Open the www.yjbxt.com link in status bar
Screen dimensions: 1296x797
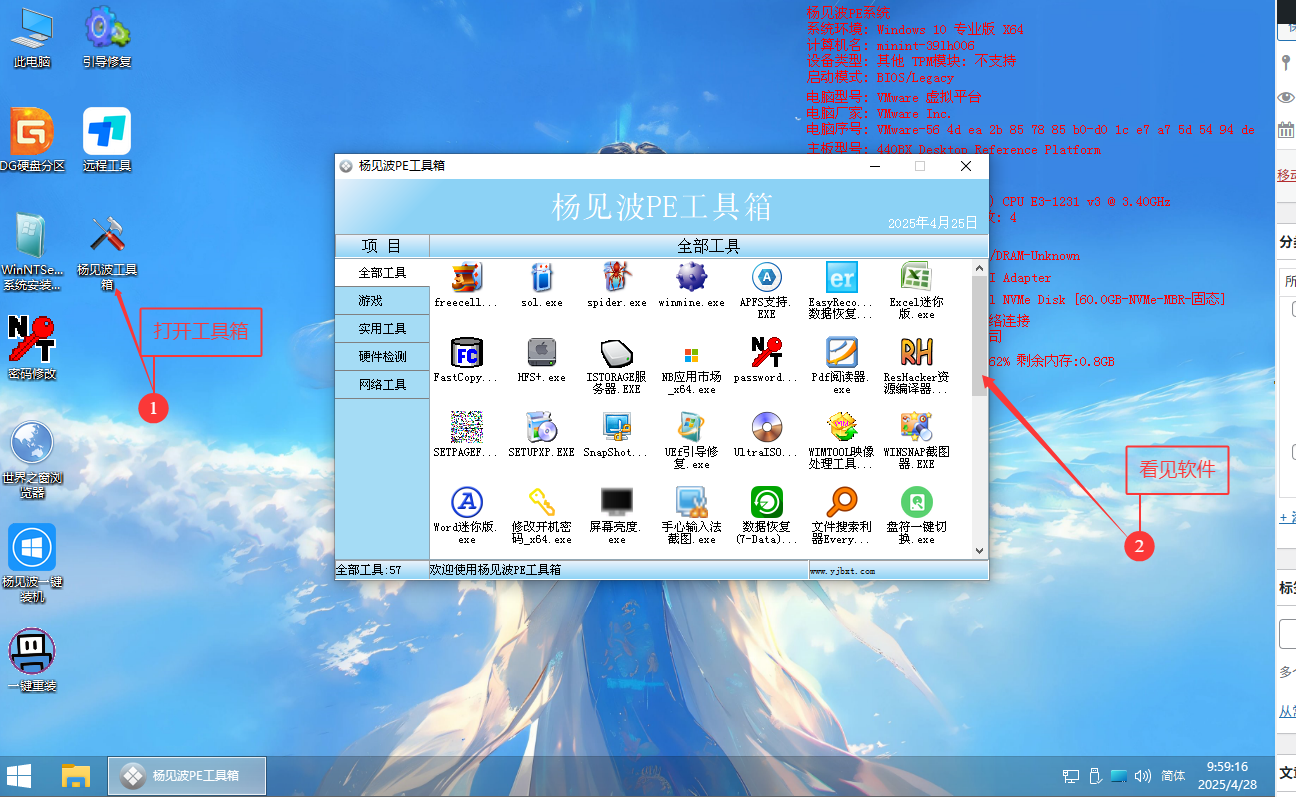tap(842, 571)
